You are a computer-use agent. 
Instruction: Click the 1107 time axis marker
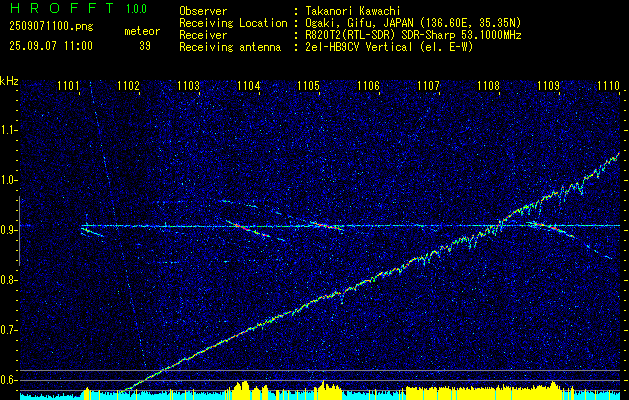428,85
